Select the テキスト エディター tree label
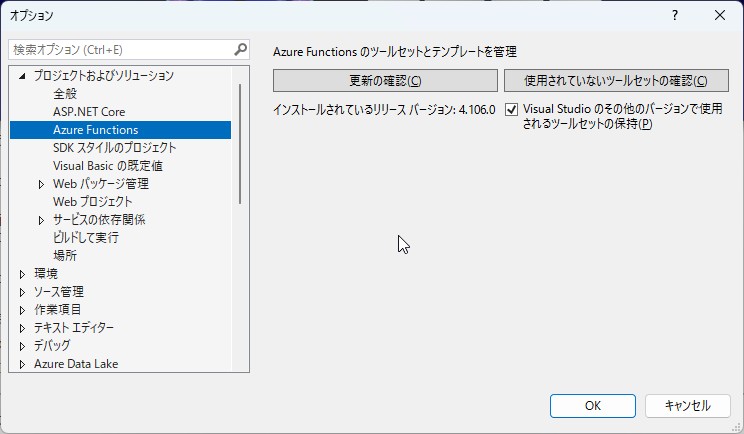This screenshot has height=434, width=744. [x=74, y=328]
